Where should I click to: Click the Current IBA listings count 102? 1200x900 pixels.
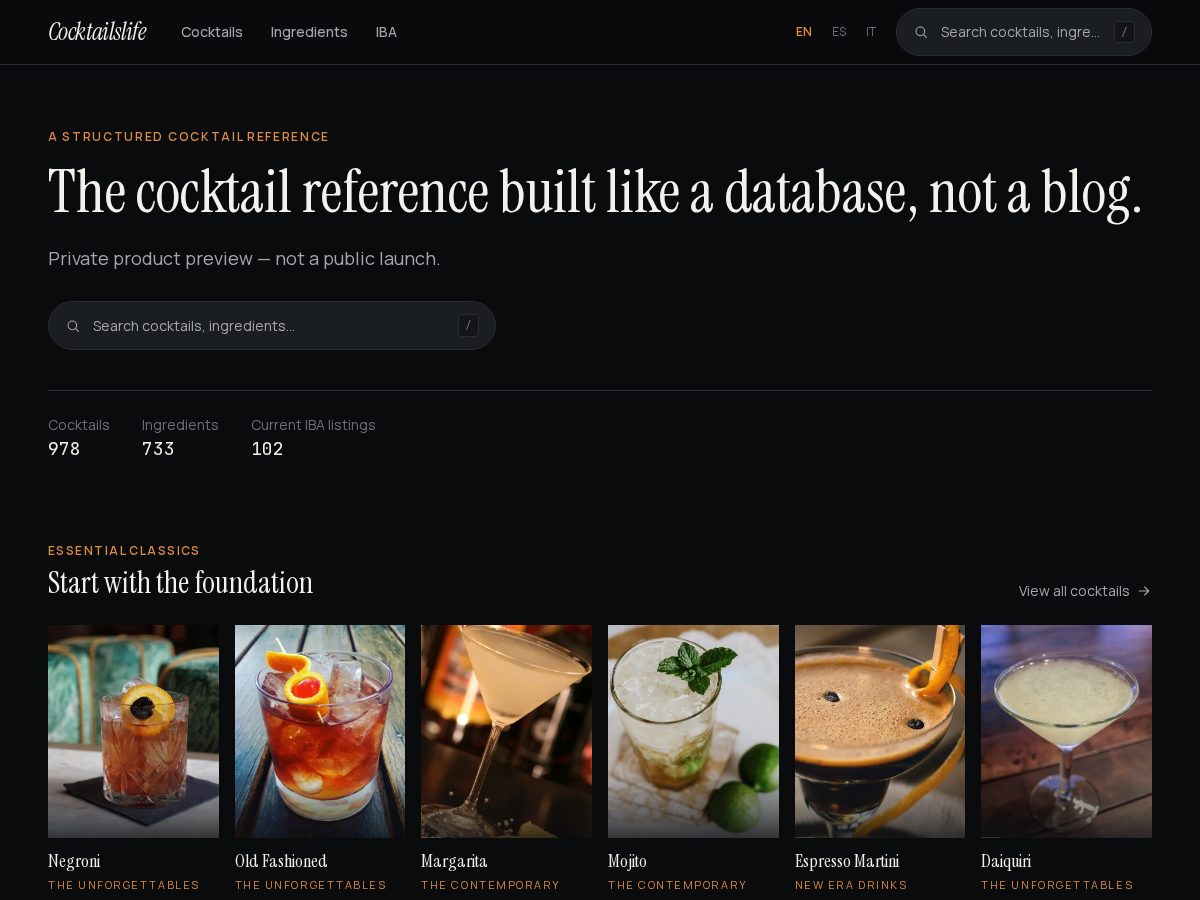(x=267, y=449)
